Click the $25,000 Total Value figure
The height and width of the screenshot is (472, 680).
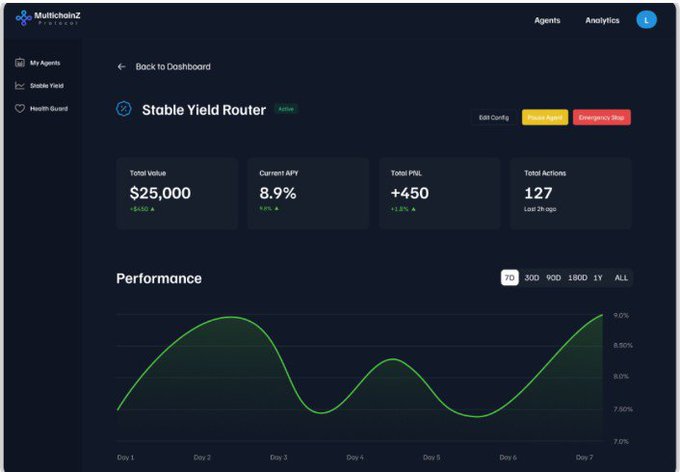click(x=160, y=193)
